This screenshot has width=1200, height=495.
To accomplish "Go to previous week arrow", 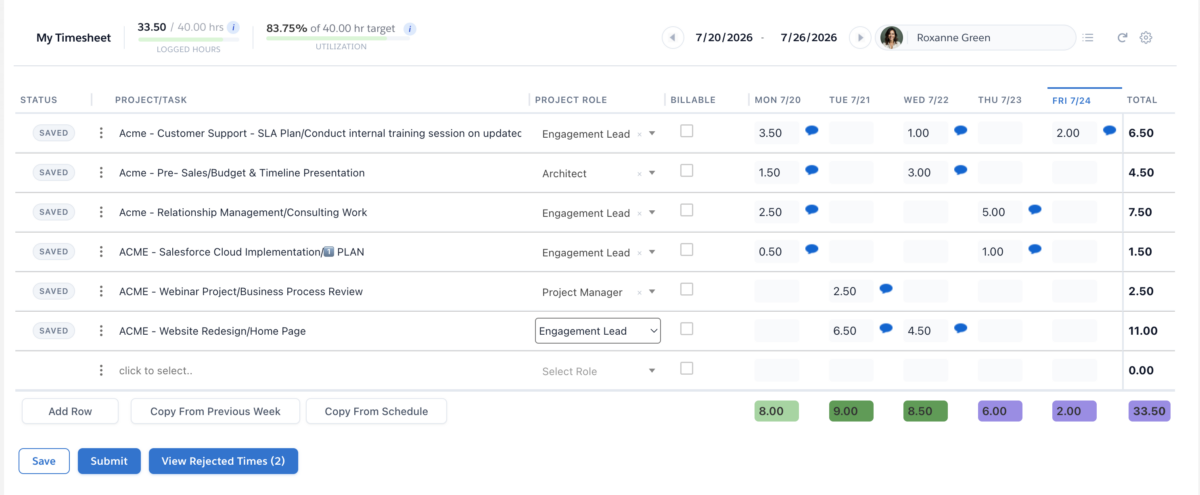I will click(672, 37).
